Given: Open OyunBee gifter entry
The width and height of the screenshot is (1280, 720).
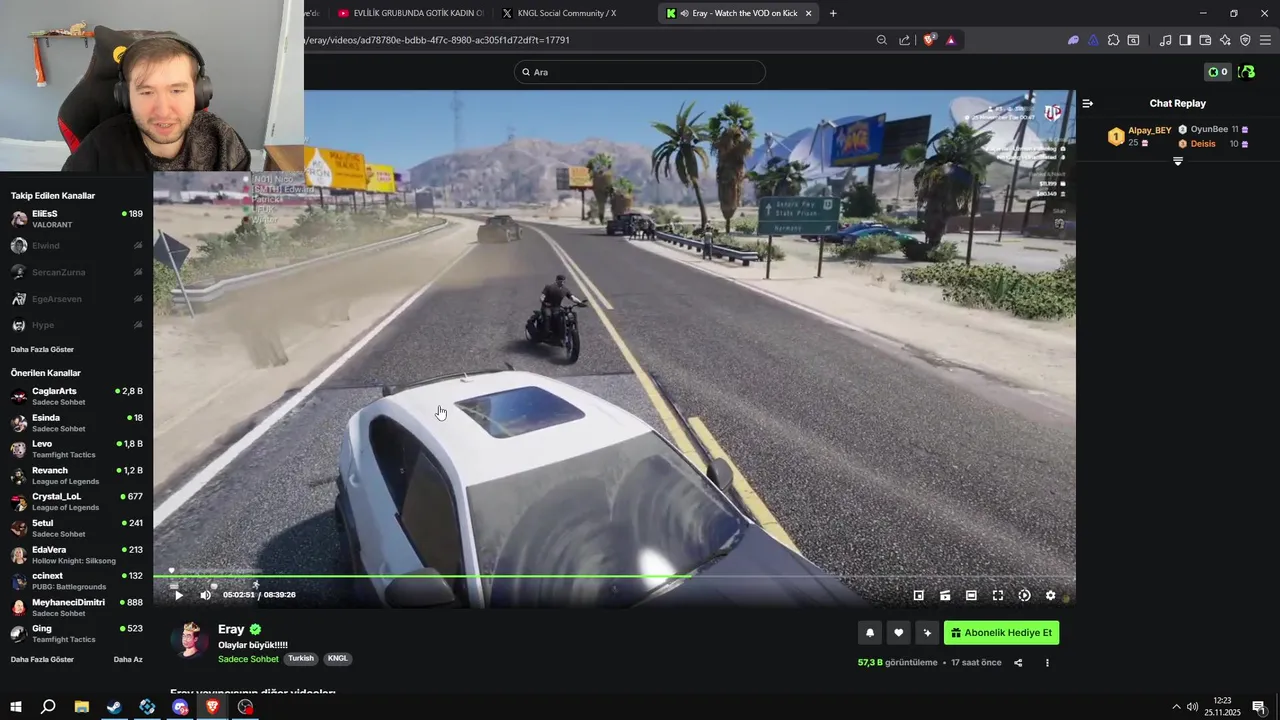Looking at the screenshot, I should click(1213, 129).
